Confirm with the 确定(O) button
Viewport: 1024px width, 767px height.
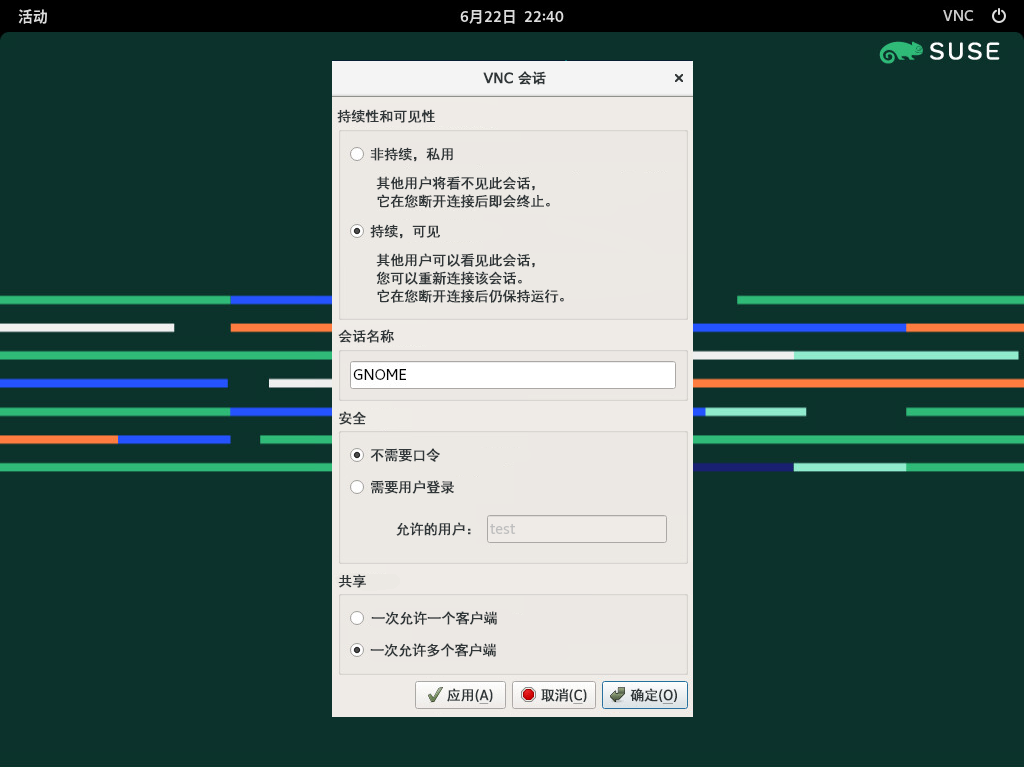644,695
